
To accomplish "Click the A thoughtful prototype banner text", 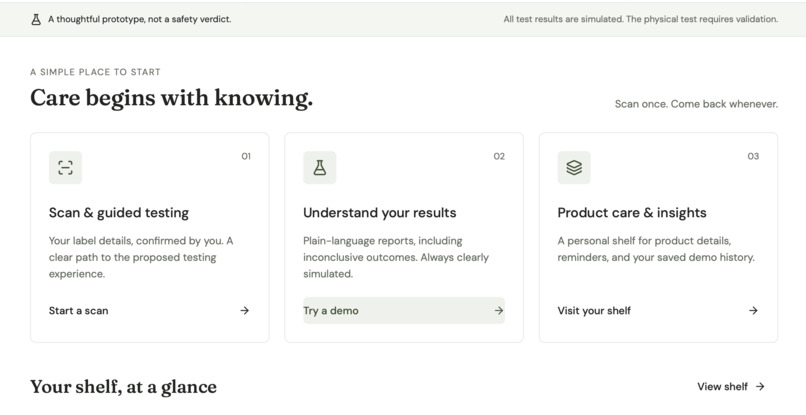I will [139, 20].
